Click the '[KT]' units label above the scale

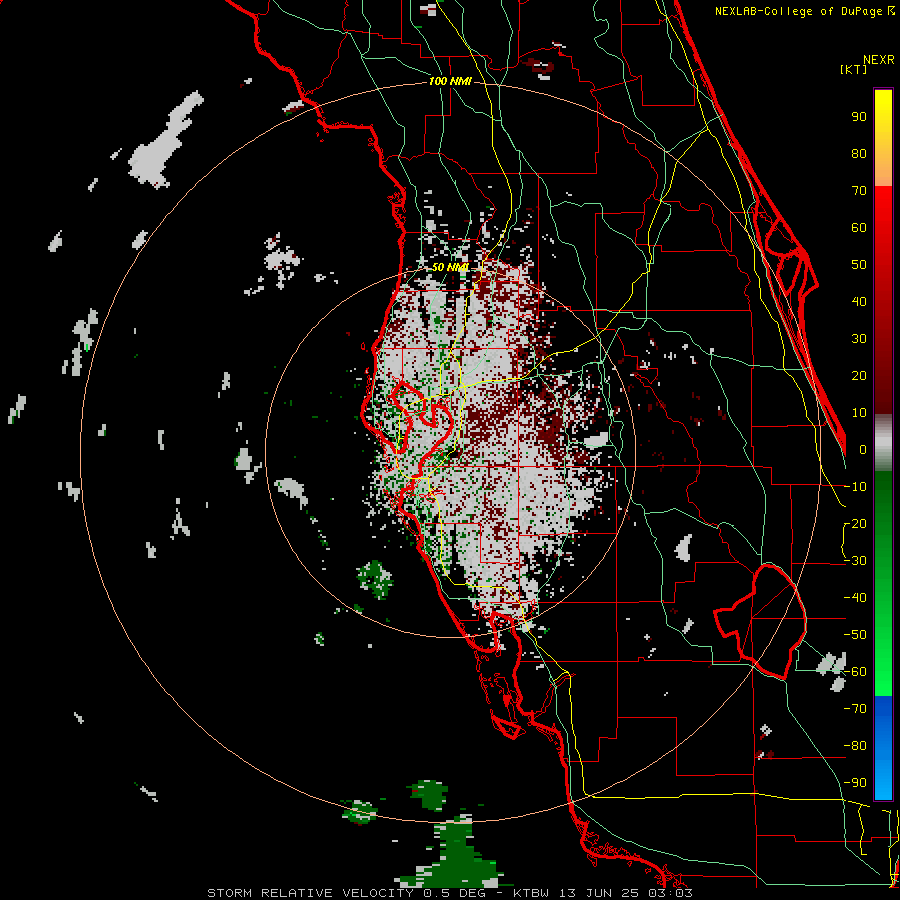(853, 69)
